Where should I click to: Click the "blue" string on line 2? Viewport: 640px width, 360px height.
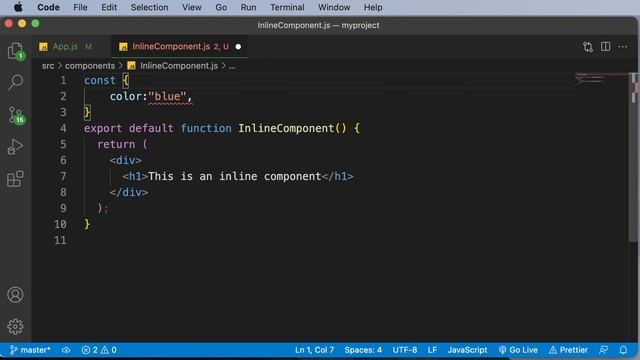click(x=167, y=96)
